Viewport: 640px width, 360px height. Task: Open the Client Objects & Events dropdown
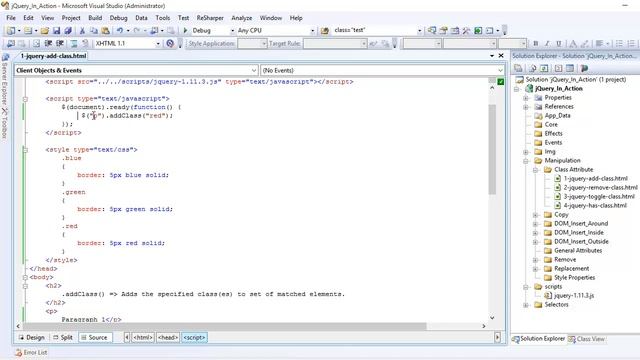(x=253, y=70)
